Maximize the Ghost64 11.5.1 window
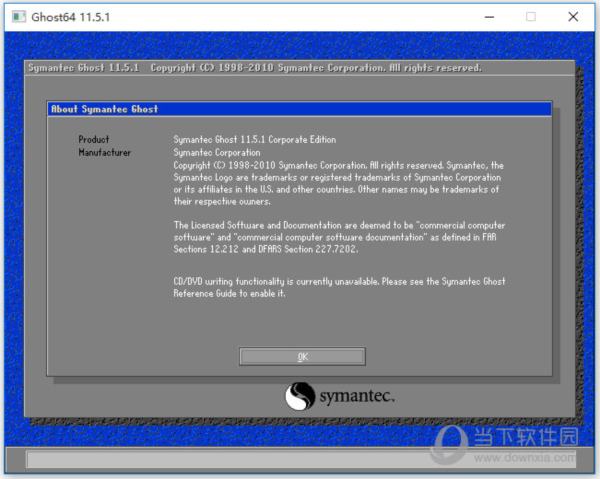This screenshot has height=479, width=600. click(x=531, y=17)
